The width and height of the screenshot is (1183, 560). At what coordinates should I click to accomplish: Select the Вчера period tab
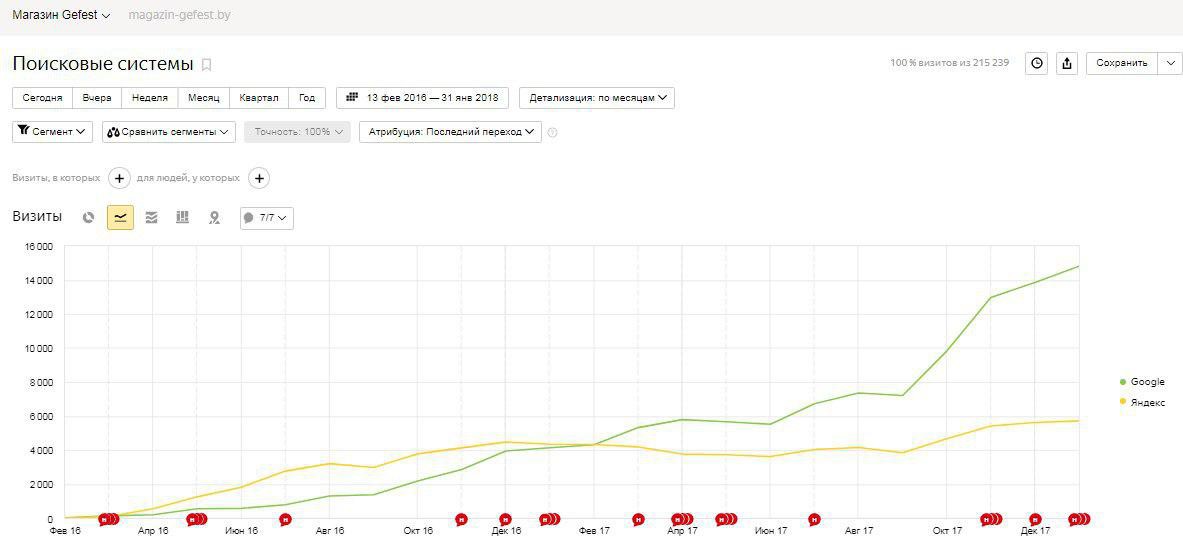(x=97, y=98)
